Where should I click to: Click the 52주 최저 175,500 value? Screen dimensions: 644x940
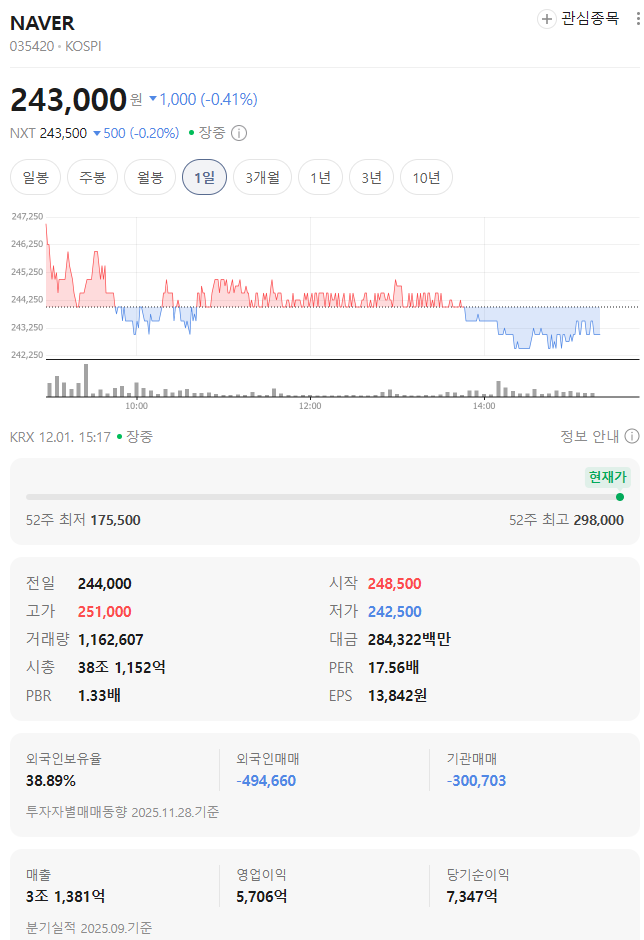115,520
